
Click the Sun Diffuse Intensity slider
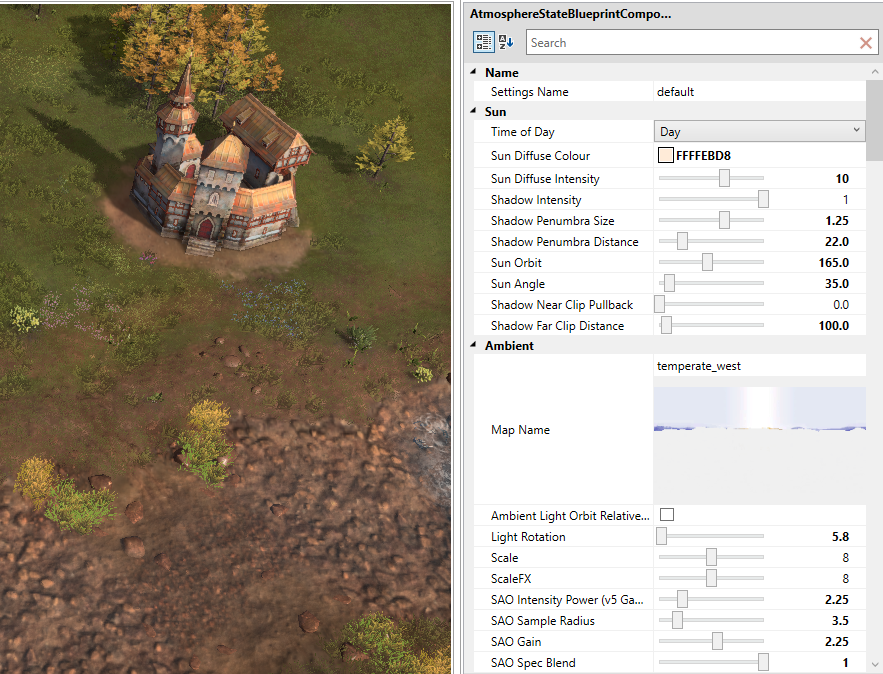[x=711, y=178]
